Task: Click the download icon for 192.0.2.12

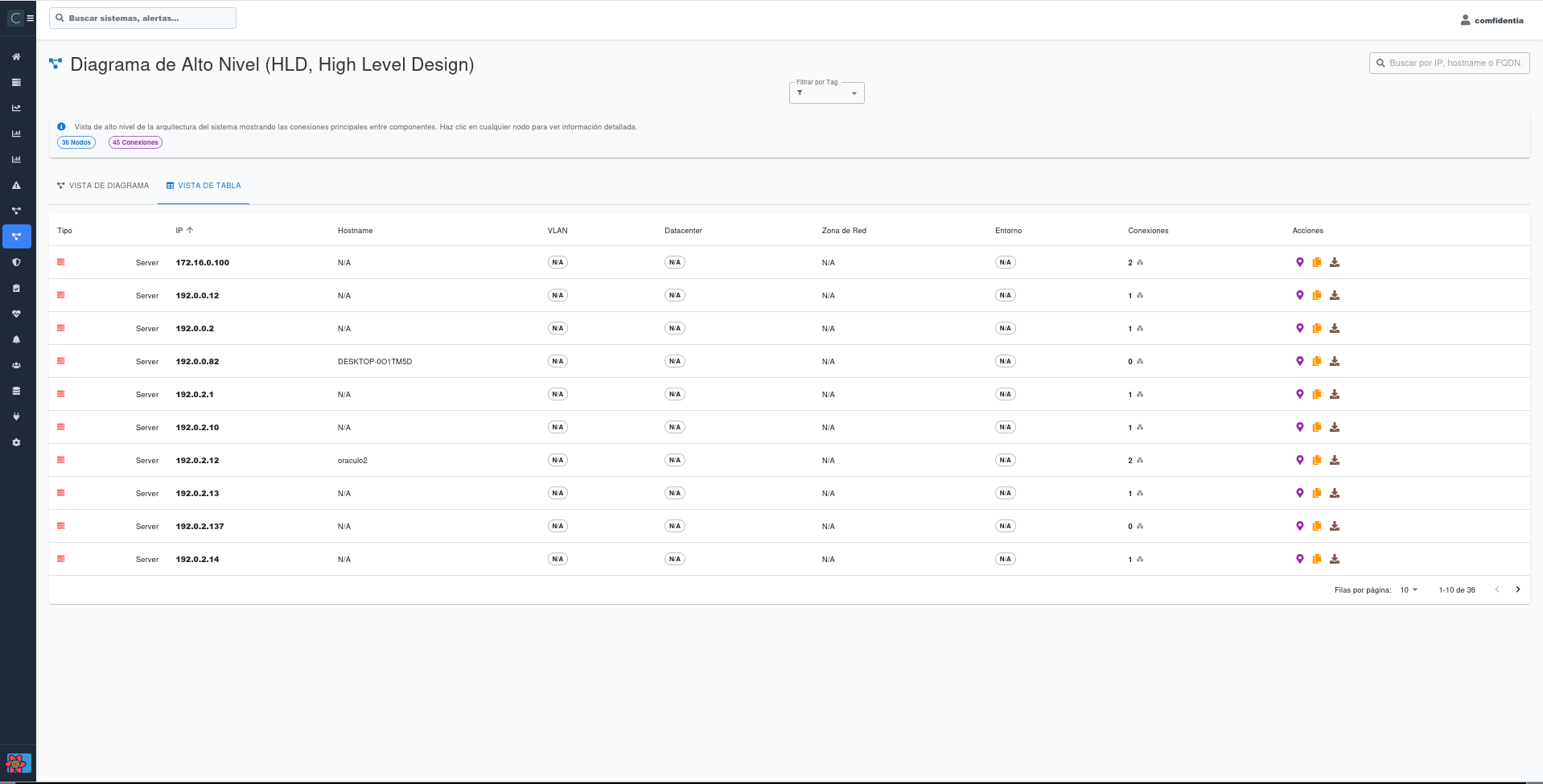Action: pos(1335,460)
